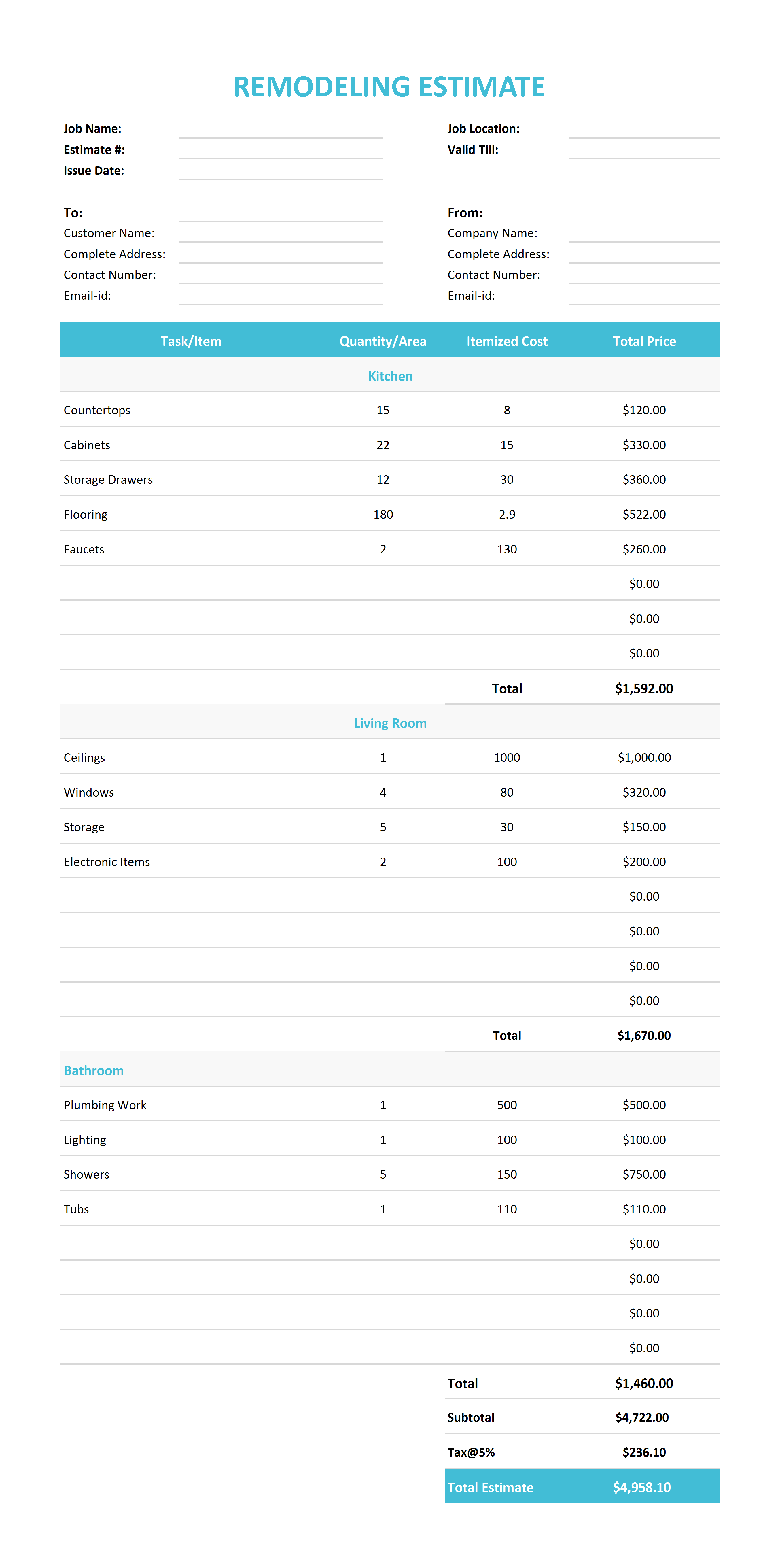The height and width of the screenshot is (1568, 780).
Task: Click the Company Name blank line
Action: [x=644, y=232]
